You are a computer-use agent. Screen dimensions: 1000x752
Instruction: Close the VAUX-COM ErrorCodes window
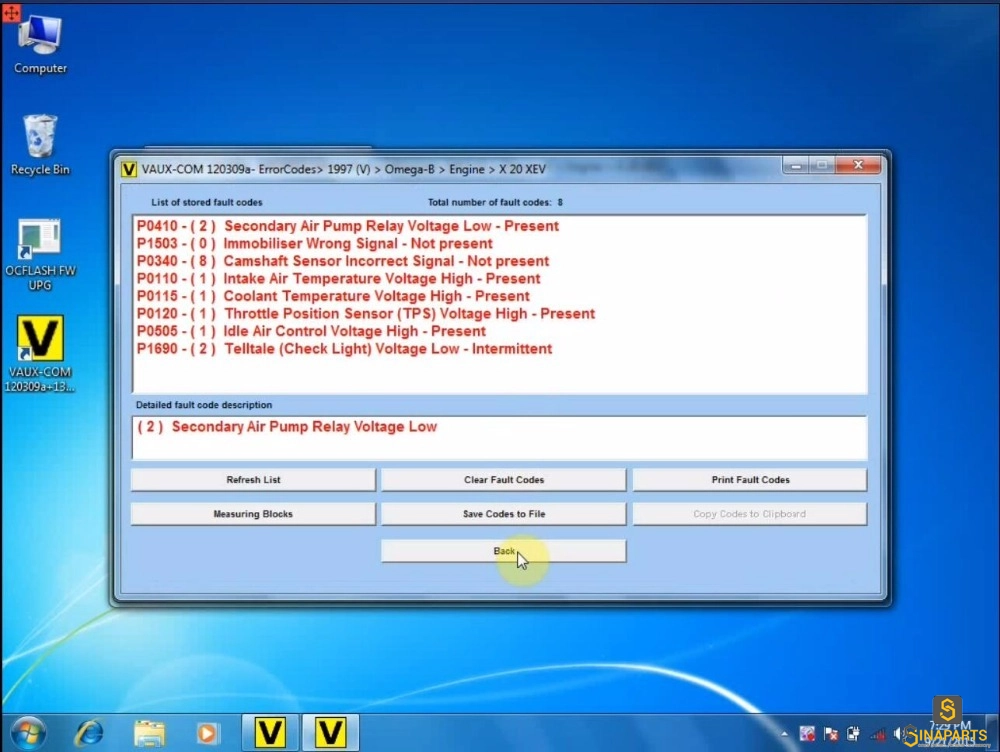click(x=858, y=165)
